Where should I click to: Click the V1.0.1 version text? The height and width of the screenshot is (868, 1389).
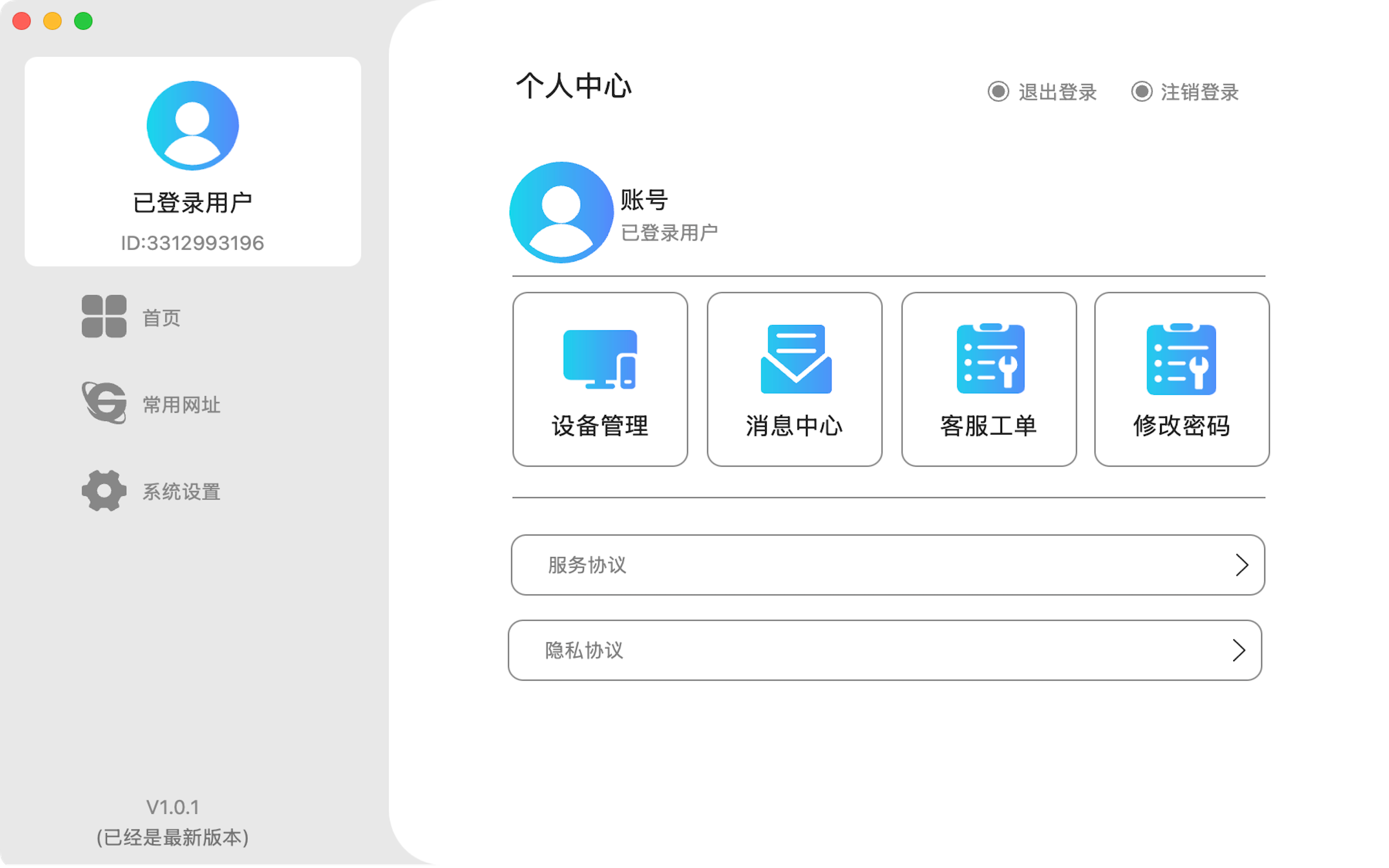point(173,807)
